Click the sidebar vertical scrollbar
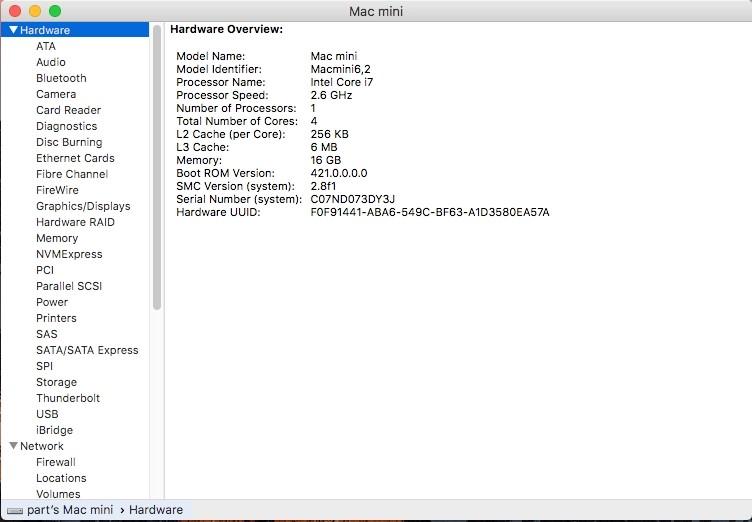The width and height of the screenshot is (752, 522). [157, 167]
